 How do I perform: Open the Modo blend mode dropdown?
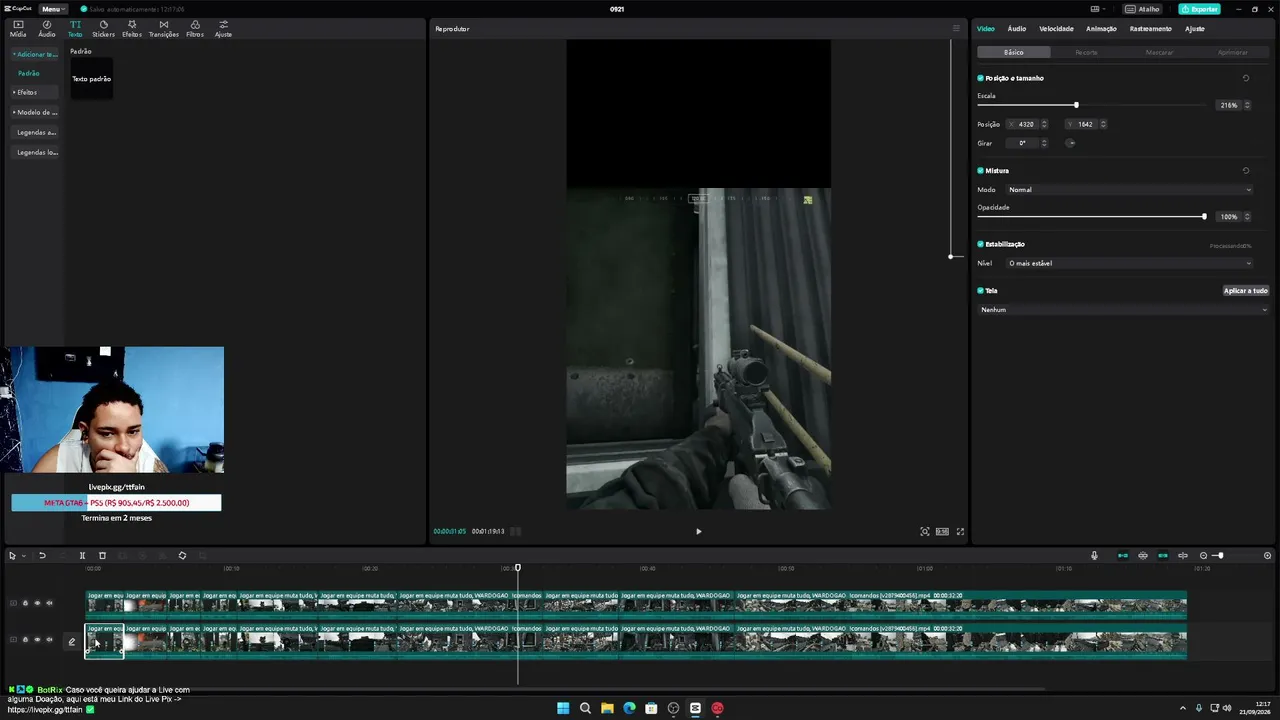point(1129,190)
